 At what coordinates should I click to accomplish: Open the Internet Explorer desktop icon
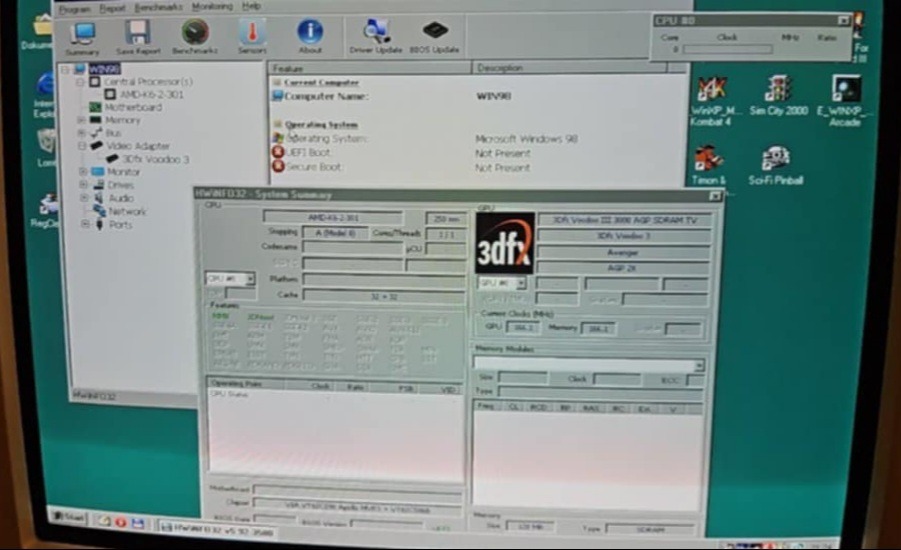pyautogui.click(x=44, y=95)
